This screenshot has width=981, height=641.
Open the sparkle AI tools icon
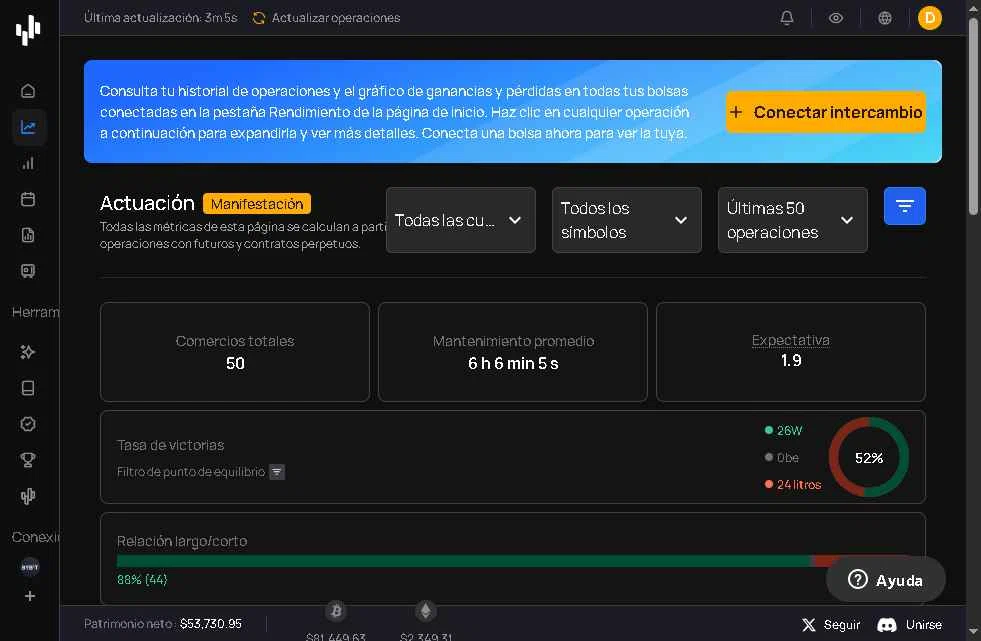click(x=28, y=352)
